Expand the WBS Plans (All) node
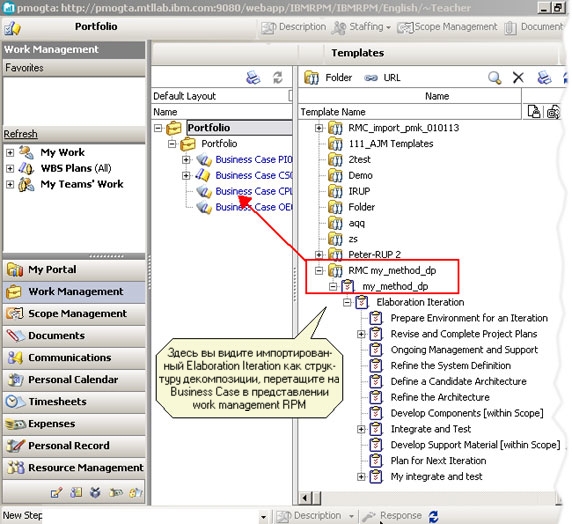 click(x=10, y=168)
